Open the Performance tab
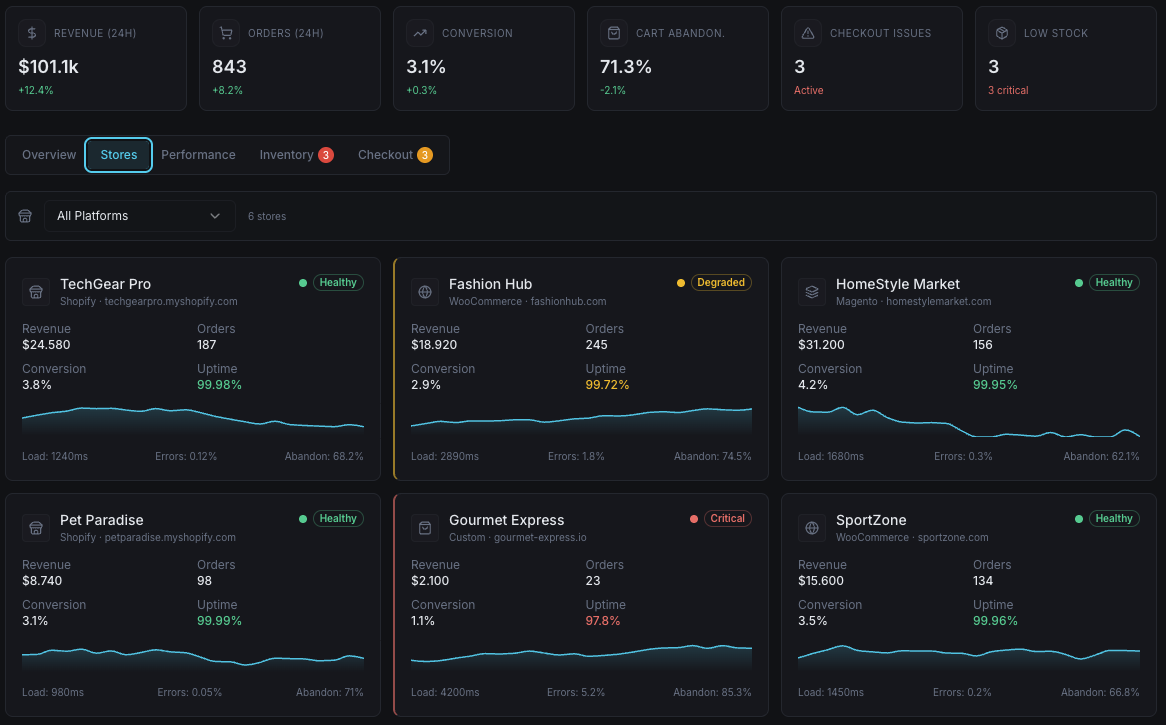The width and height of the screenshot is (1166, 725). (x=198, y=155)
